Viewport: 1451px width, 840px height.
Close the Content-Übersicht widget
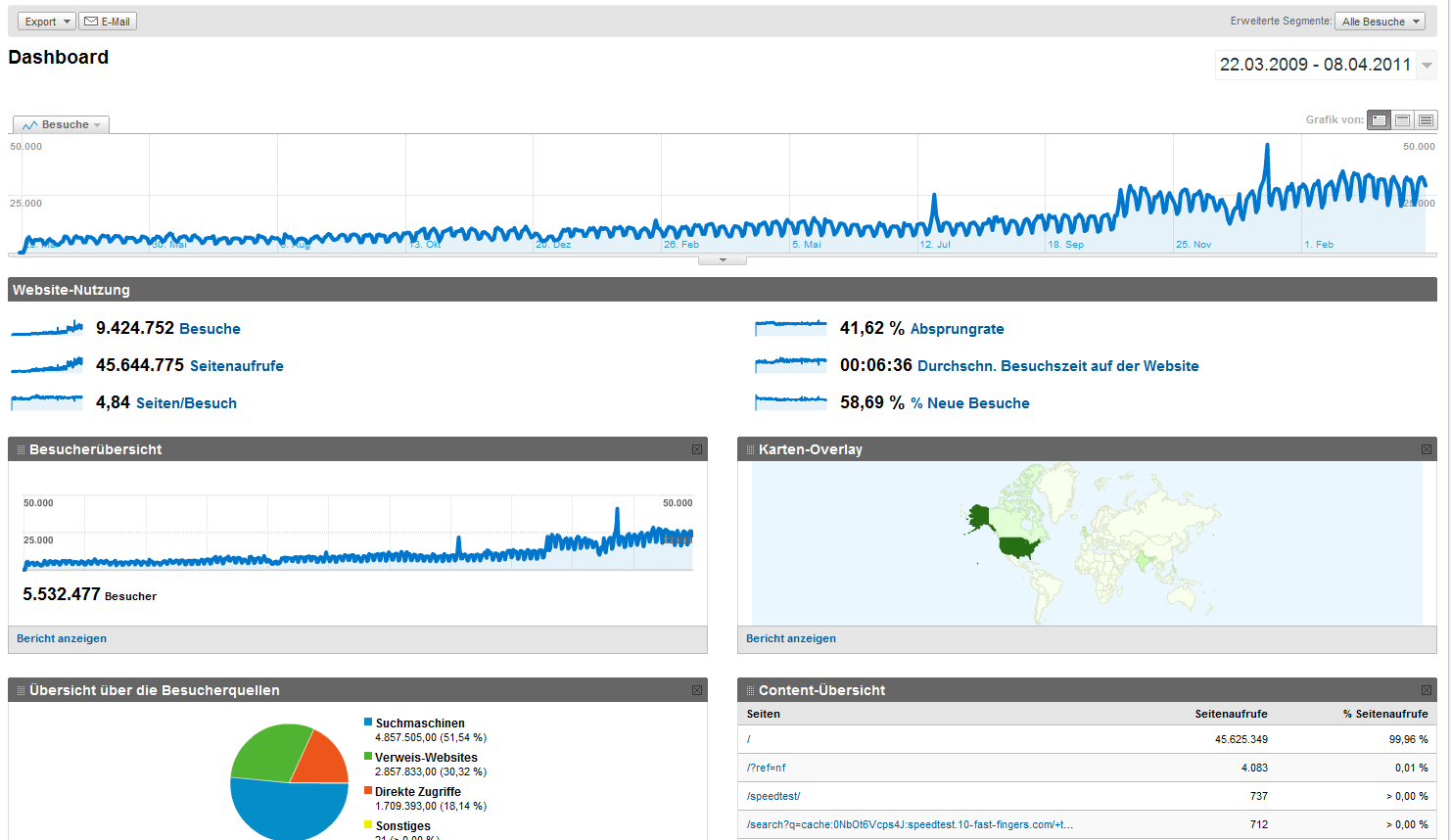coord(1427,690)
